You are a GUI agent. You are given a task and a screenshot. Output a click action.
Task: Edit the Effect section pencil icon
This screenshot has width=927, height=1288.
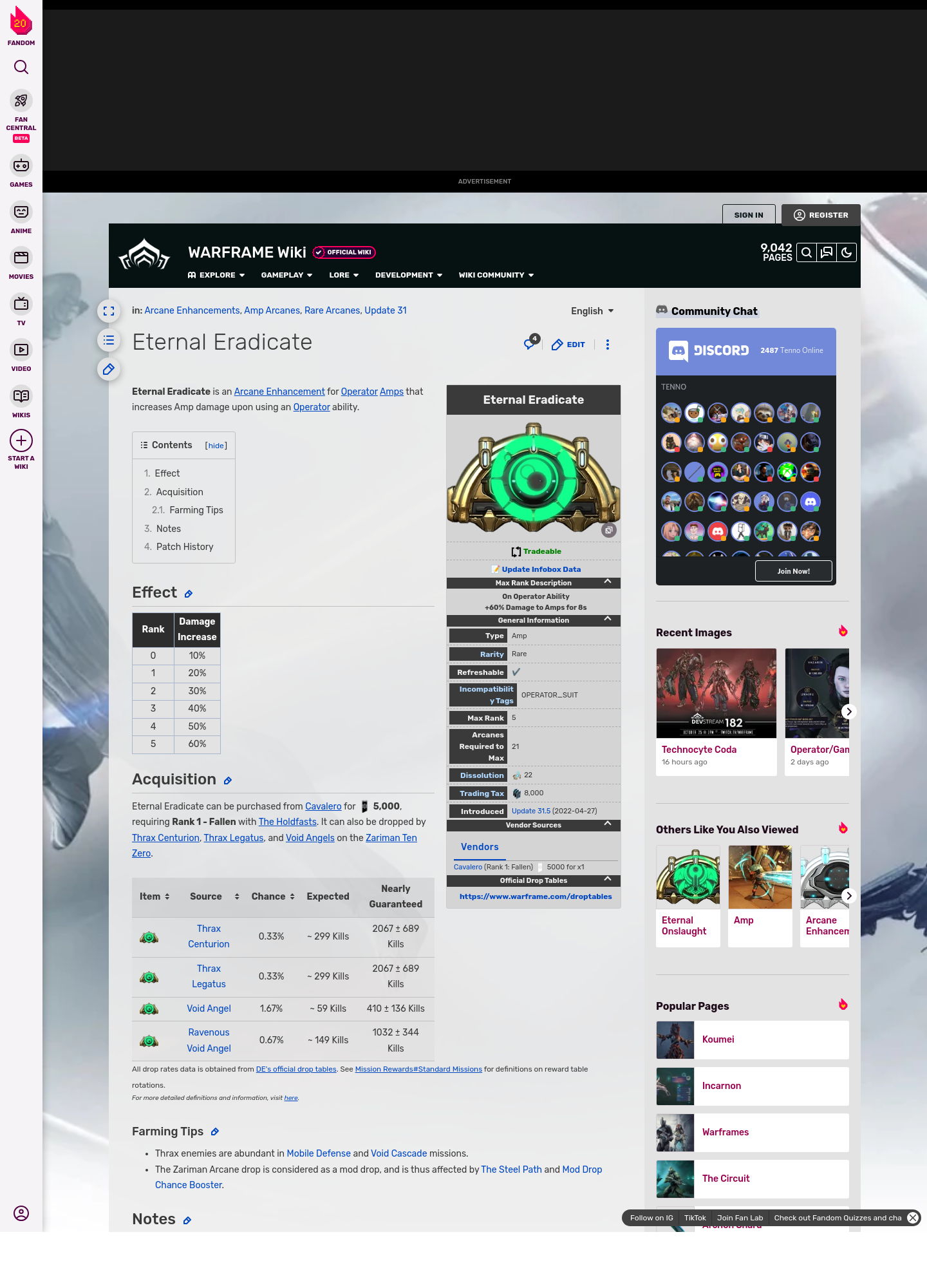tap(189, 594)
